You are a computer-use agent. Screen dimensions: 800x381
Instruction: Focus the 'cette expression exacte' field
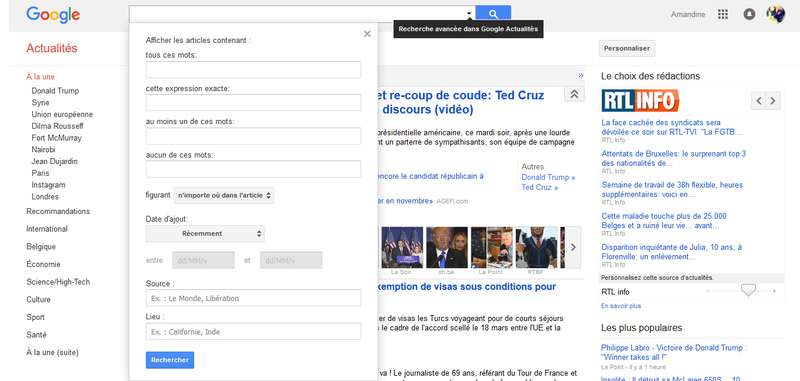[x=253, y=103]
